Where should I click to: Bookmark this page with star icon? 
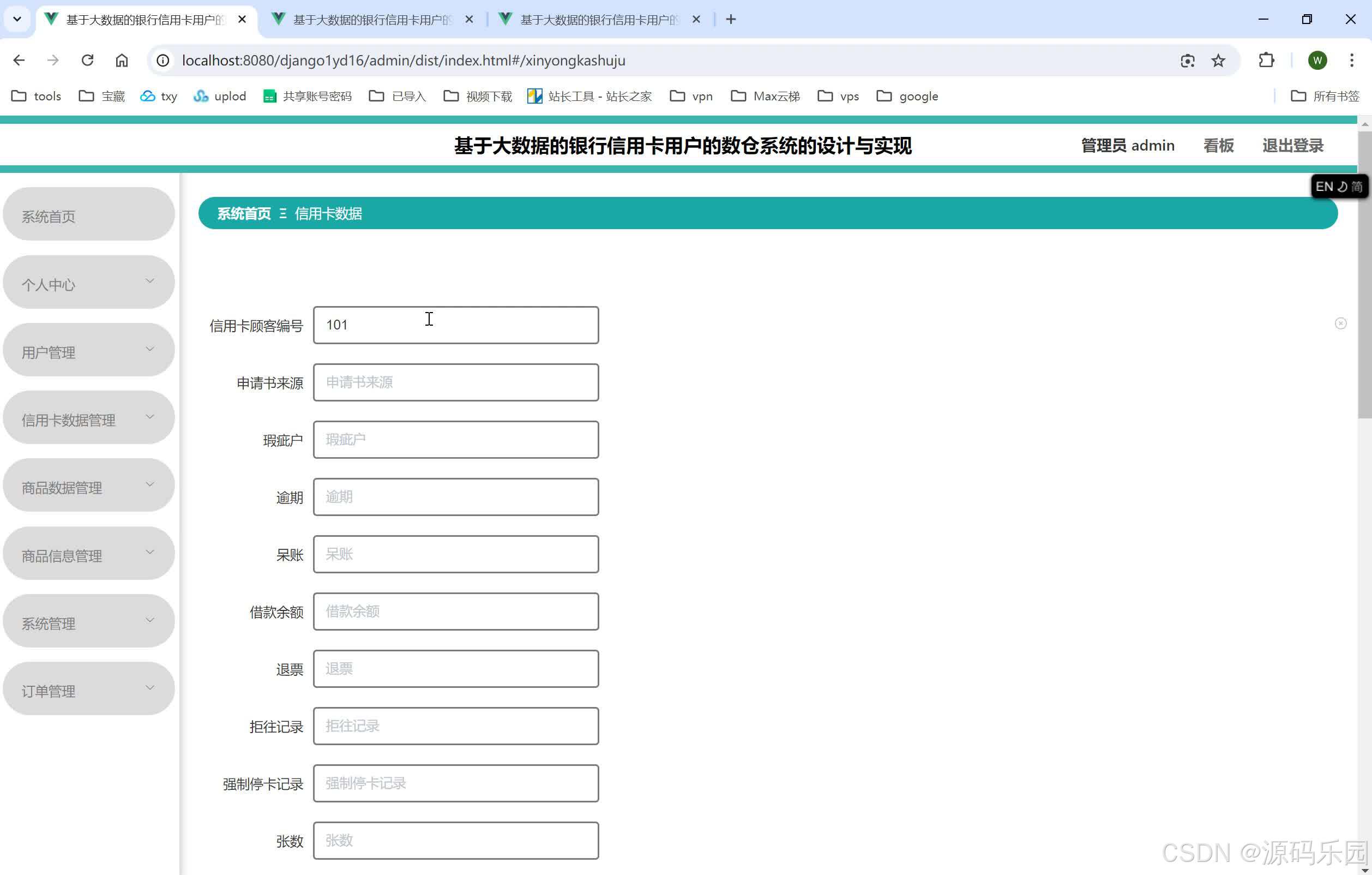pos(1218,61)
